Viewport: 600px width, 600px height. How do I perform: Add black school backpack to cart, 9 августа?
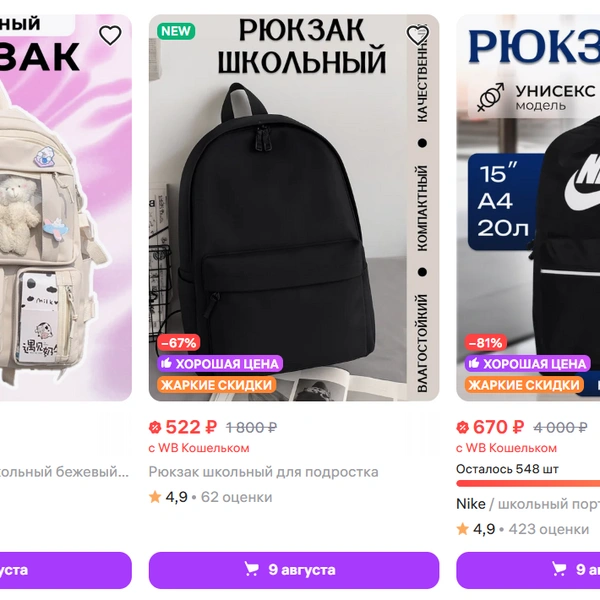(294, 570)
